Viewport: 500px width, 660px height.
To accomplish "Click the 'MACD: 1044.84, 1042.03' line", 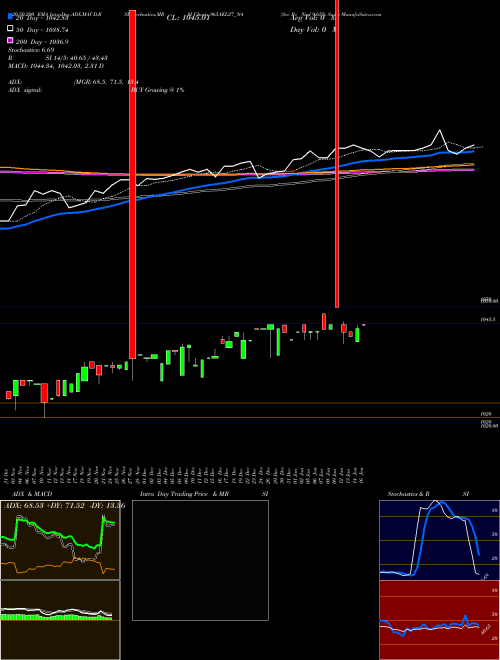I will tap(56, 66).
